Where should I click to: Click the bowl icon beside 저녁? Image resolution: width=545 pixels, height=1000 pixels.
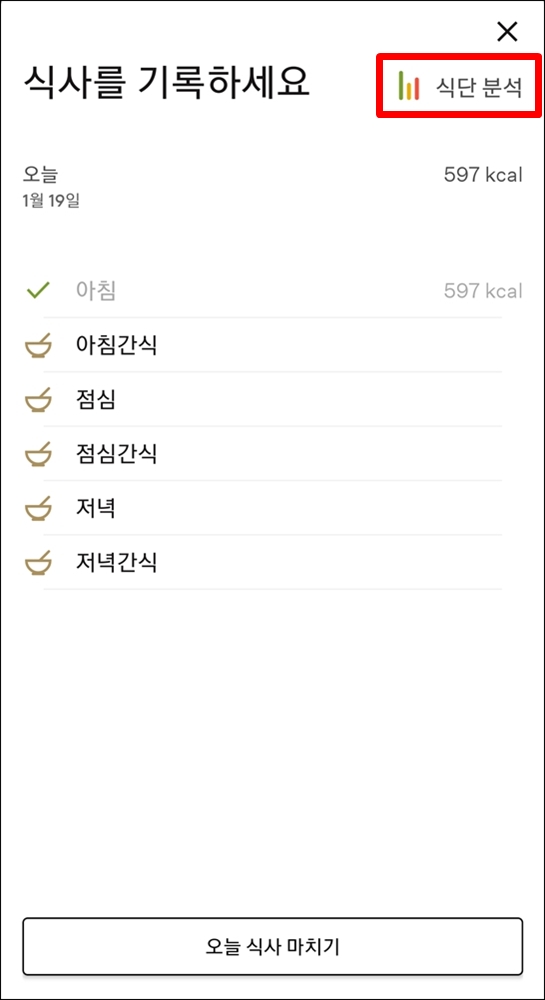pyautogui.click(x=37, y=510)
